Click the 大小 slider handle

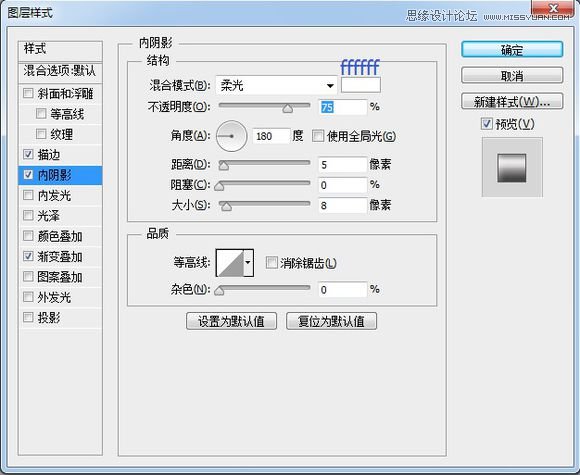tap(226, 206)
